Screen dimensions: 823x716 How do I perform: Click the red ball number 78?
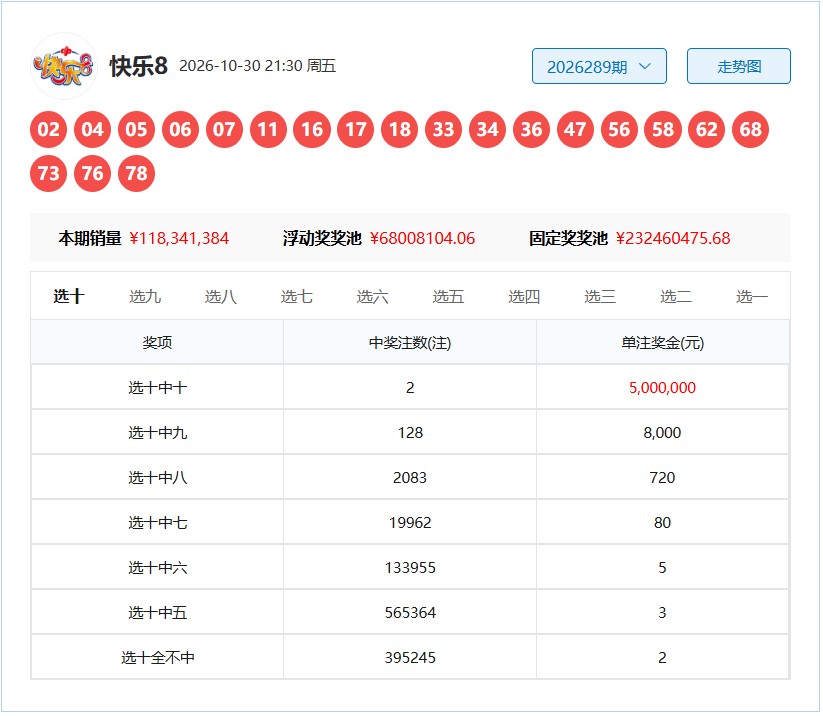coord(136,174)
